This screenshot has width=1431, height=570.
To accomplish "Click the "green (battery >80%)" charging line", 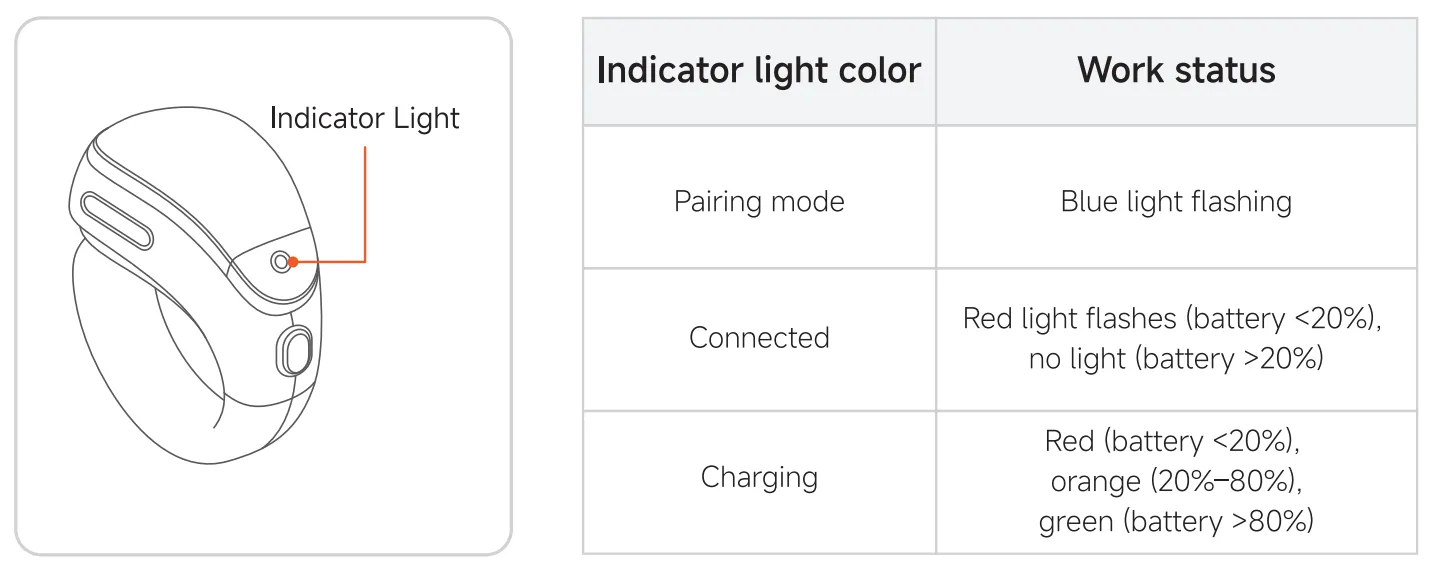I will coord(1176,521).
